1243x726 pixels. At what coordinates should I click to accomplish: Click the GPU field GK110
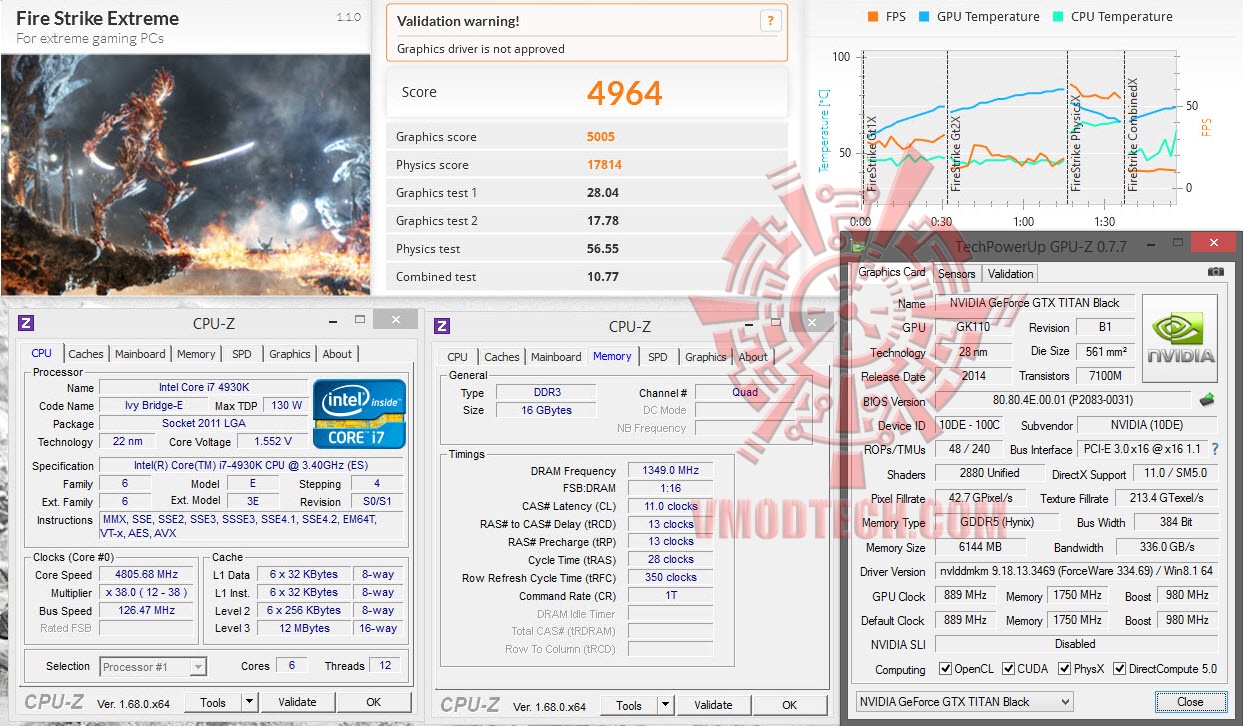[974, 327]
